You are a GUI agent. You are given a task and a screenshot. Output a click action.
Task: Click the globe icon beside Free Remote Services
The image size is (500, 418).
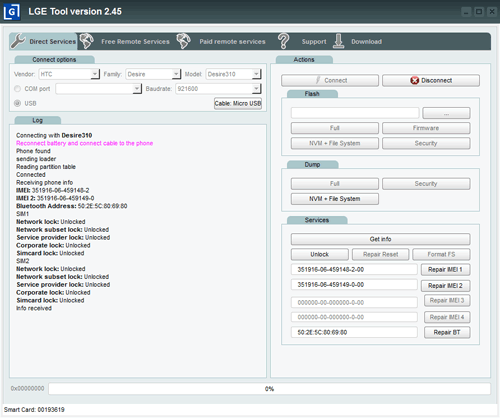click(x=87, y=41)
